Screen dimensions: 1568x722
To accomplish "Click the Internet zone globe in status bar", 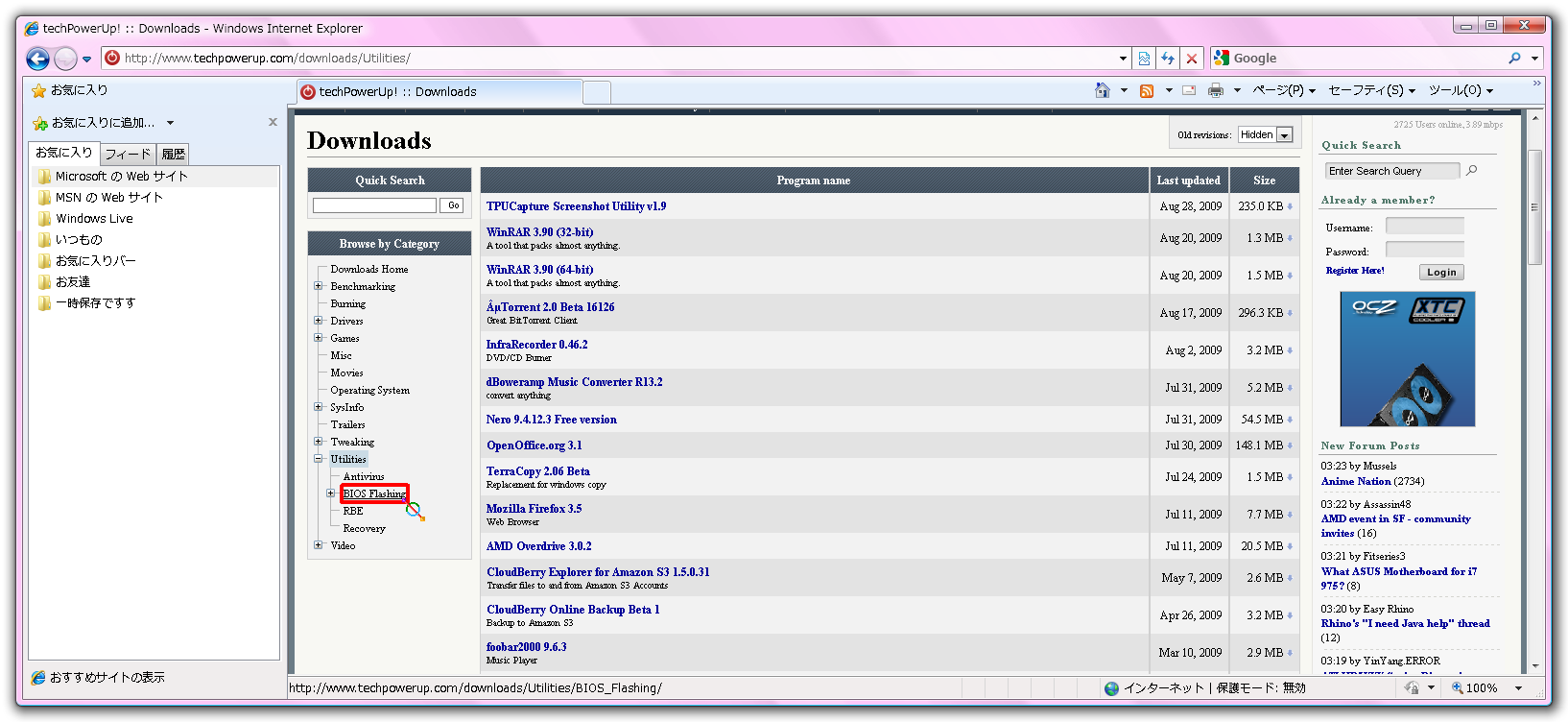I will pos(1111,688).
